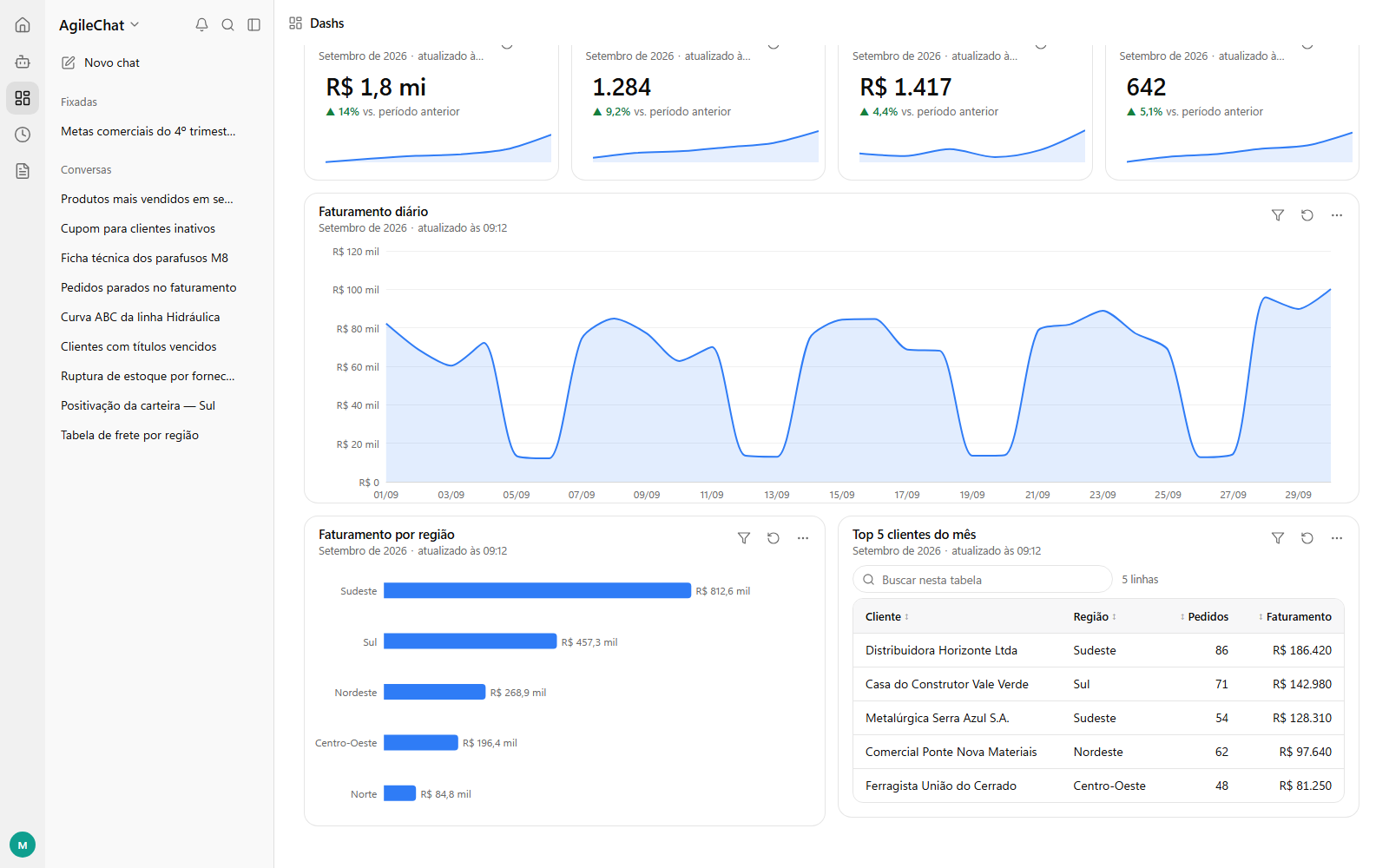Collapse the sidebar with the panel toggle icon
1389x868 pixels.
point(253,25)
